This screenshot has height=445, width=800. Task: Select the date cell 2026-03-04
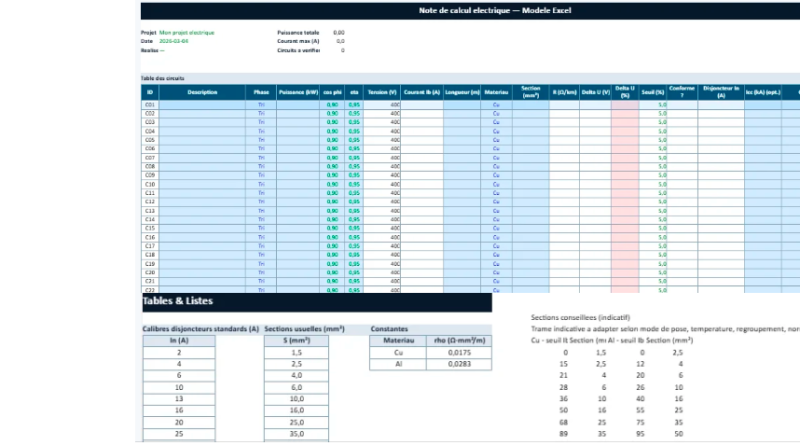point(173,41)
